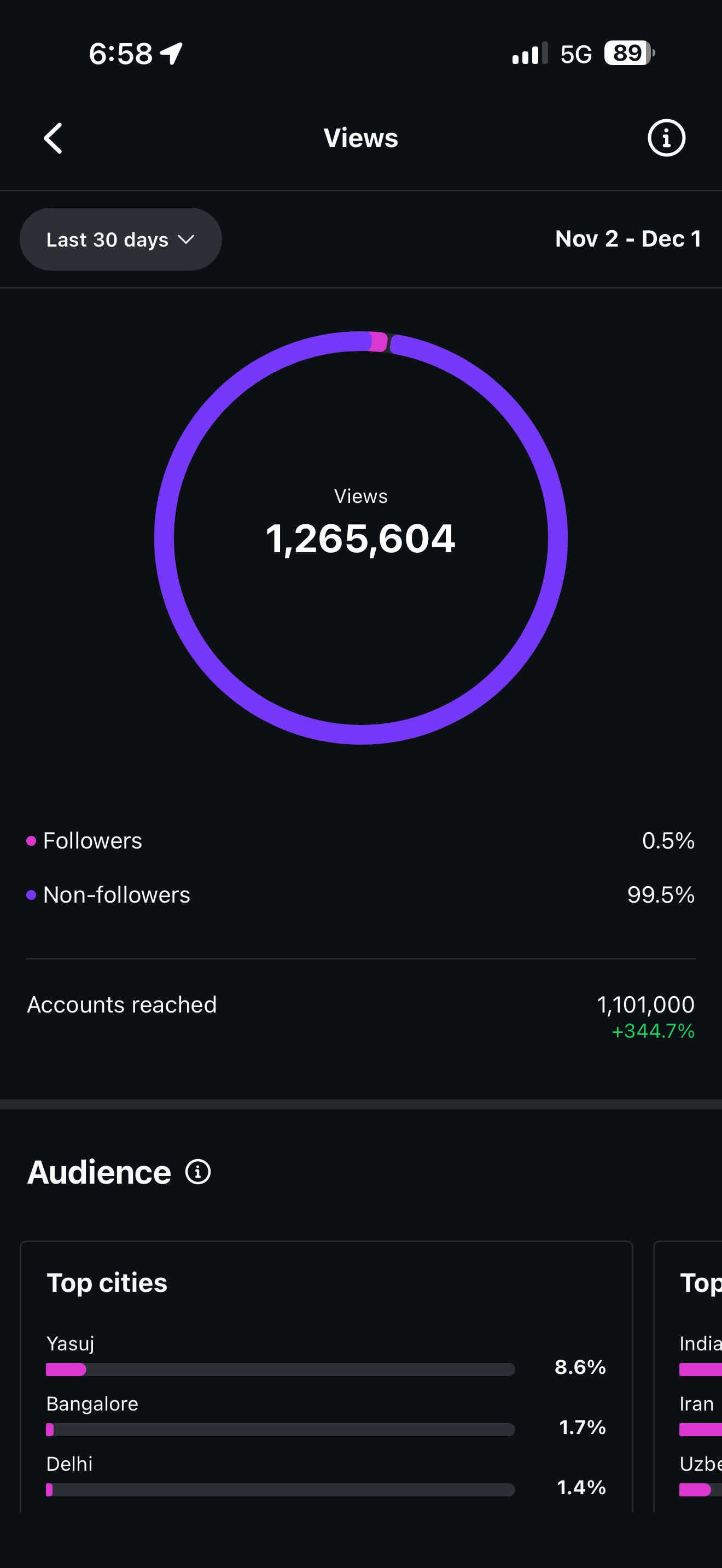
Task: Tap the cellular signal bars icon
Action: pos(529,54)
